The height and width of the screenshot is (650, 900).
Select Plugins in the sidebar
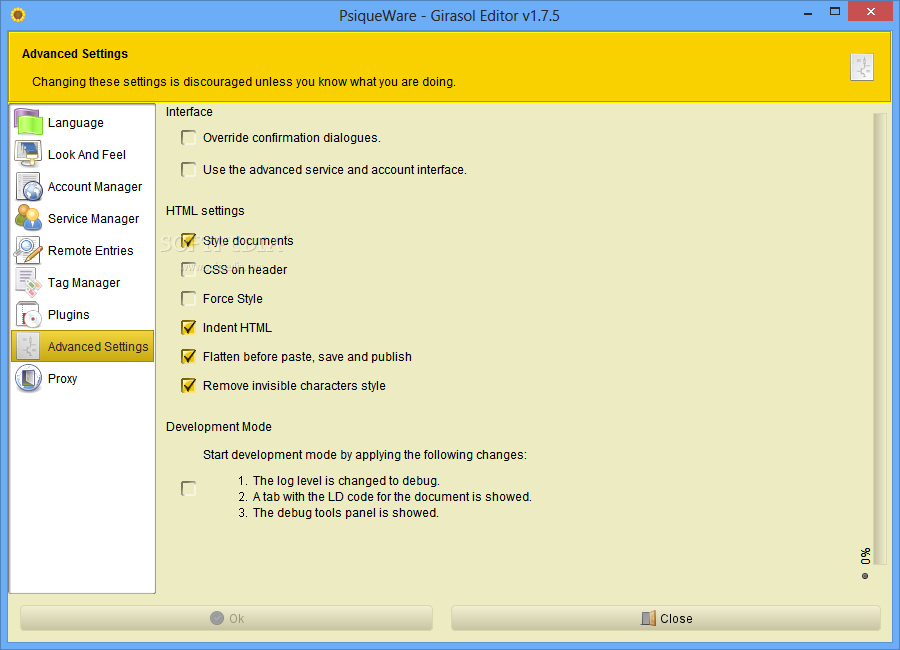click(x=83, y=315)
